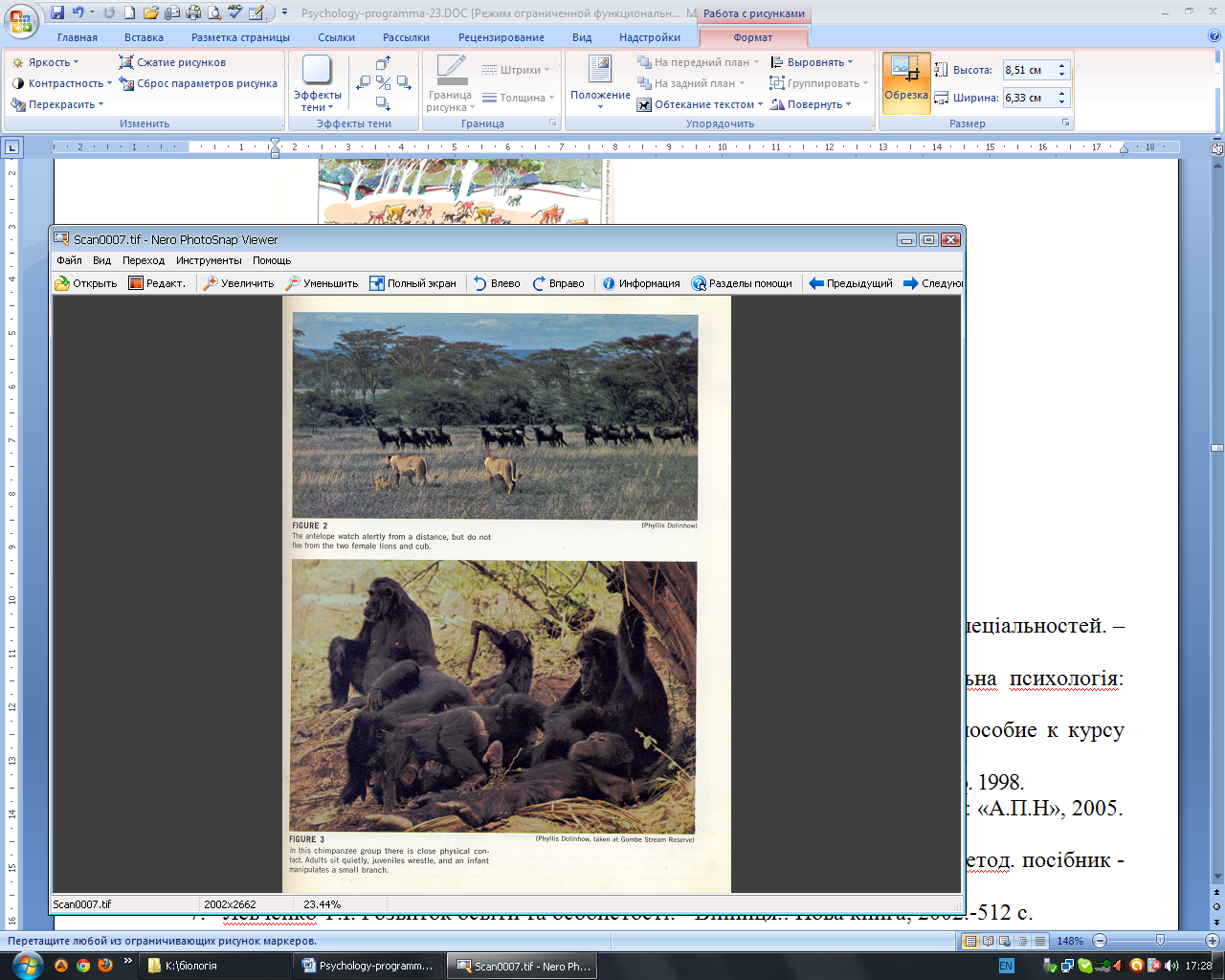Open print preview in quick access toolbar
The width and height of the screenshot is (1225, 980).
214,13
